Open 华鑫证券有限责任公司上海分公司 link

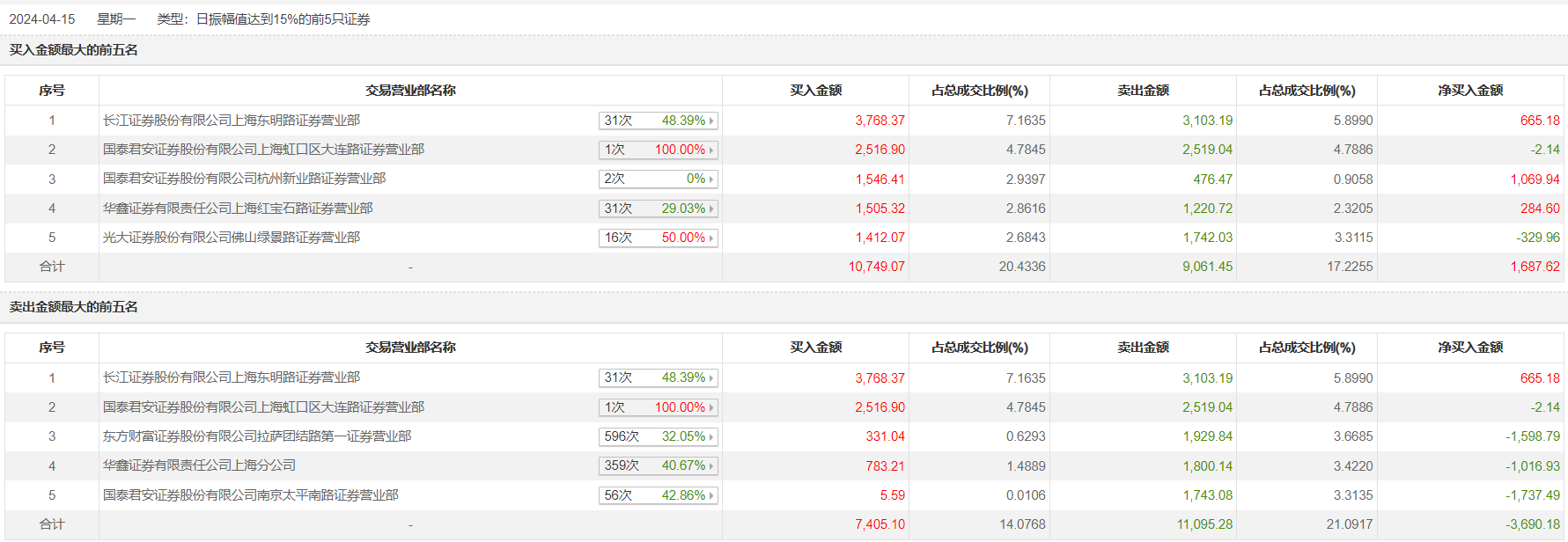199,465
